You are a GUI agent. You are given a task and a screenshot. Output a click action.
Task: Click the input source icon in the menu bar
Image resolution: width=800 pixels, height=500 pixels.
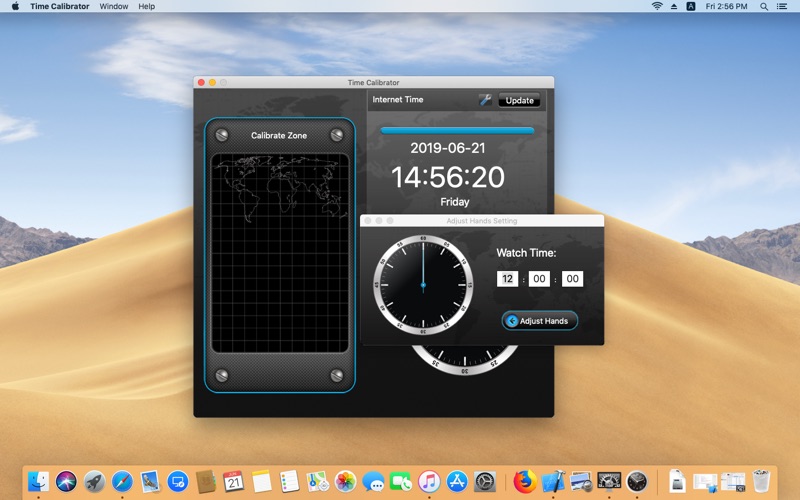click(x=691, y=6)
